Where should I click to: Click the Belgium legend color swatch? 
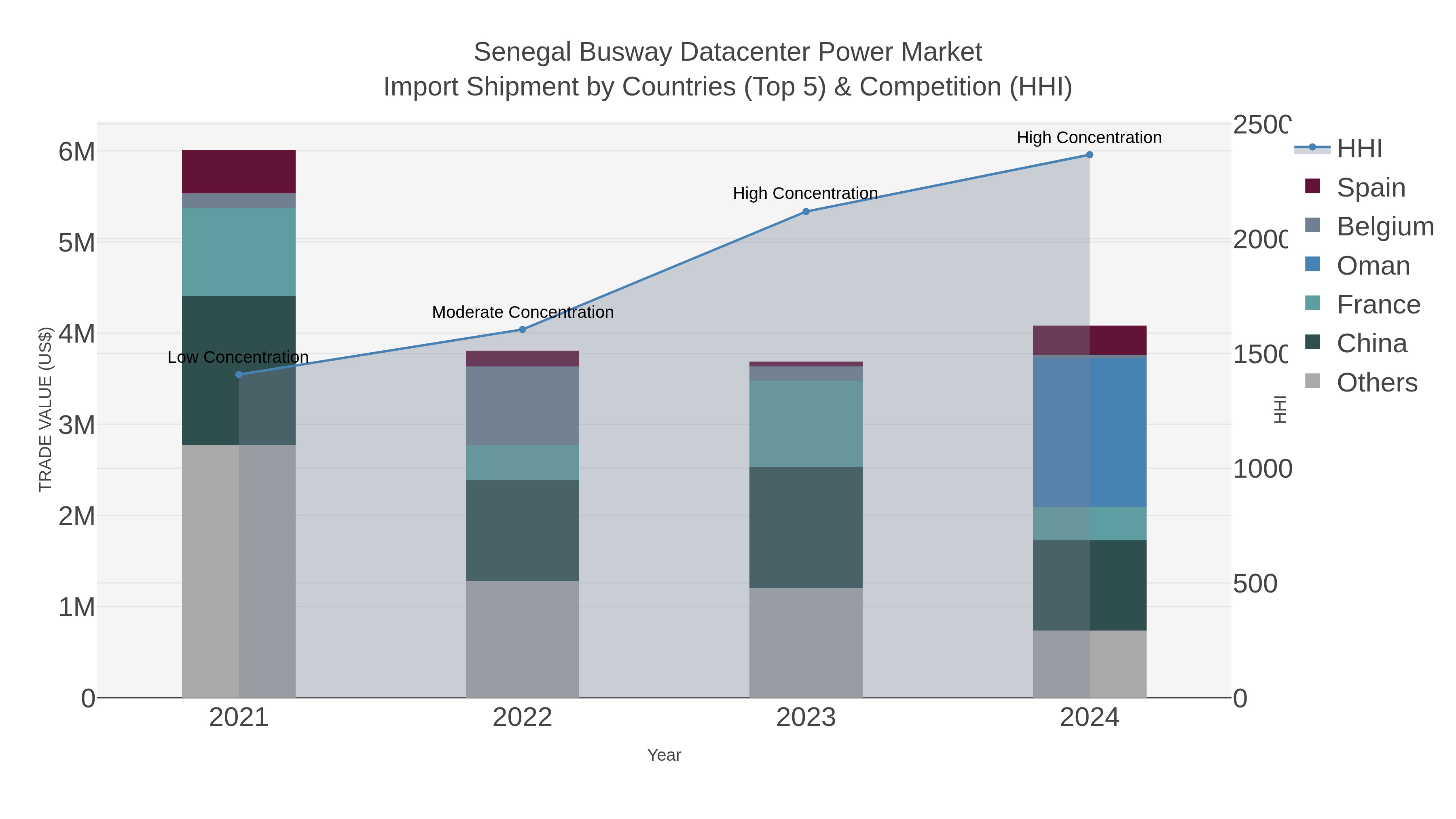click(1312, 225)
